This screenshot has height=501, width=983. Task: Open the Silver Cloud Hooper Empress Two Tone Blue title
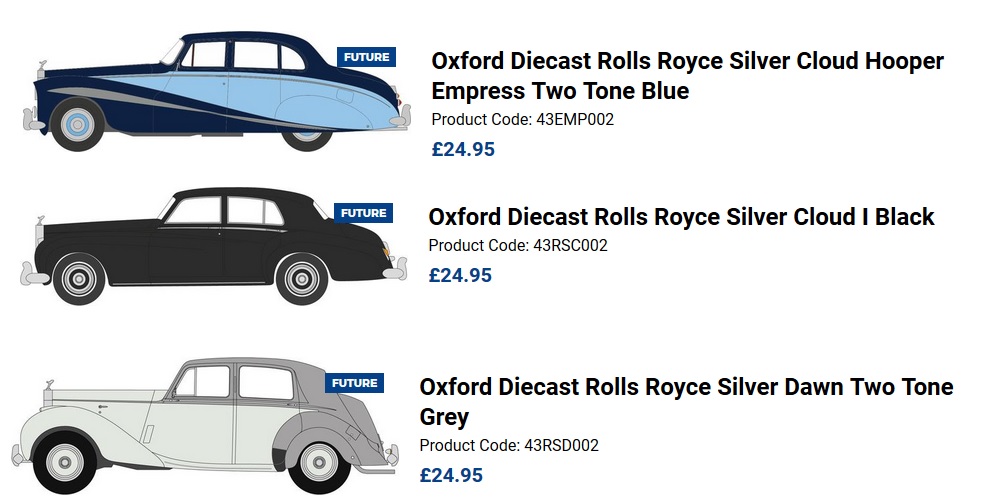click(x=687, y=76)
